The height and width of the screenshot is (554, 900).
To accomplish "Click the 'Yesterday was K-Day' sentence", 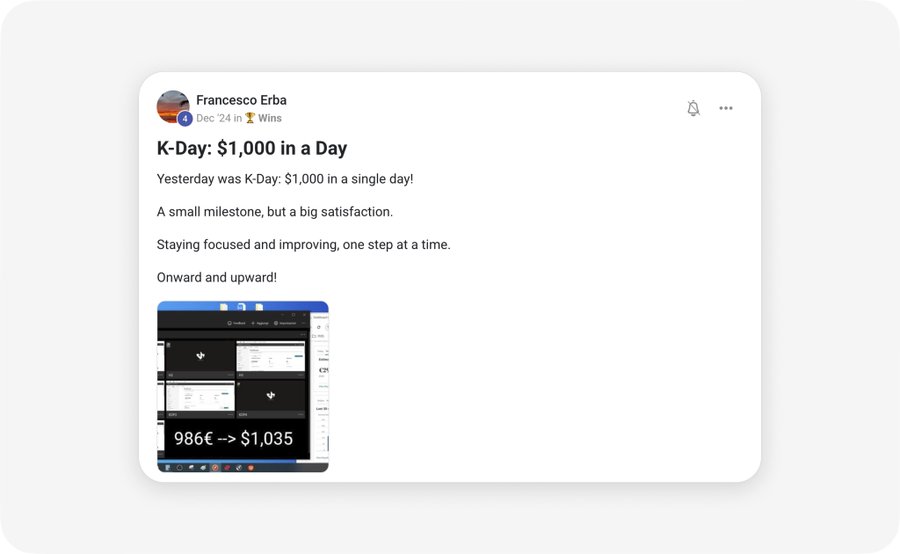I will coord(285,179).
